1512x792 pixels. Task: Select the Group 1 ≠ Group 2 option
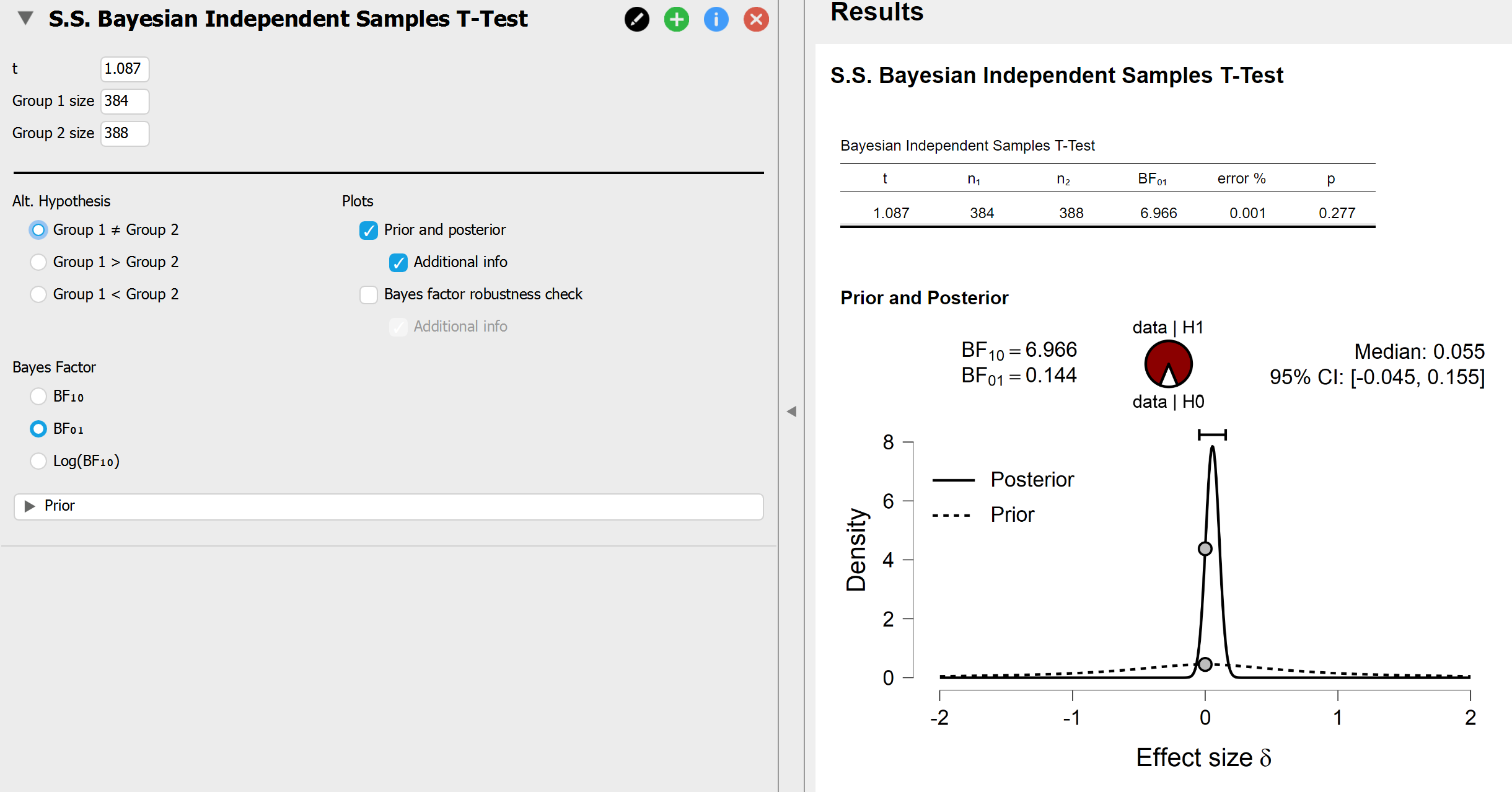pos(38,230)
